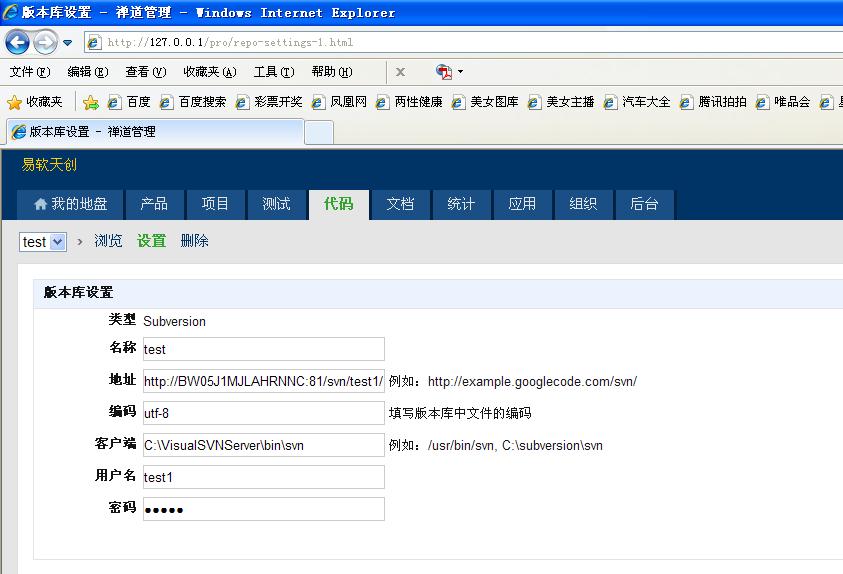Click the 易软天创 company name

(49, 164)
